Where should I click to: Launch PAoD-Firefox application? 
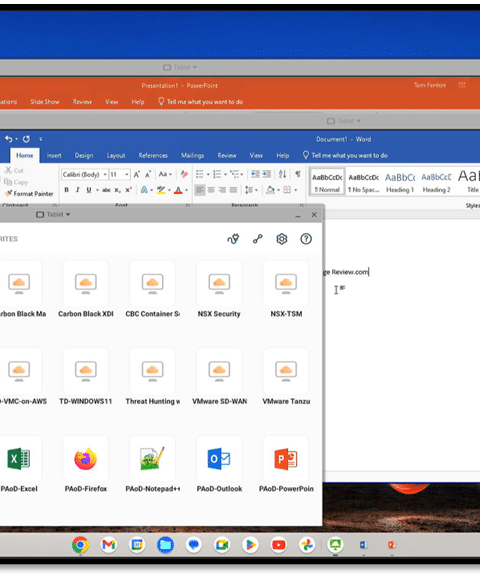point(86,459)
